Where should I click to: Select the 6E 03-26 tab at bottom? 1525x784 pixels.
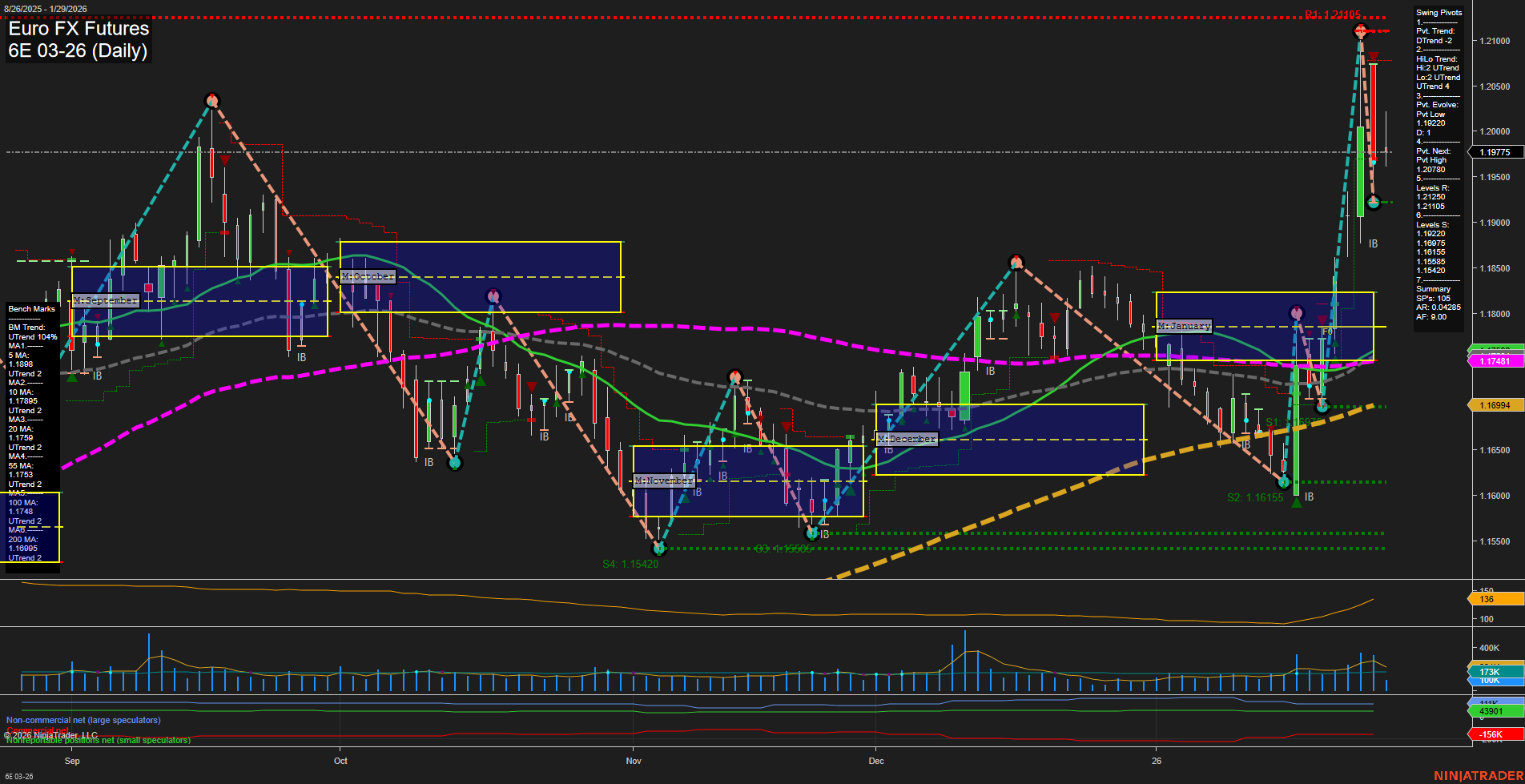21,777
